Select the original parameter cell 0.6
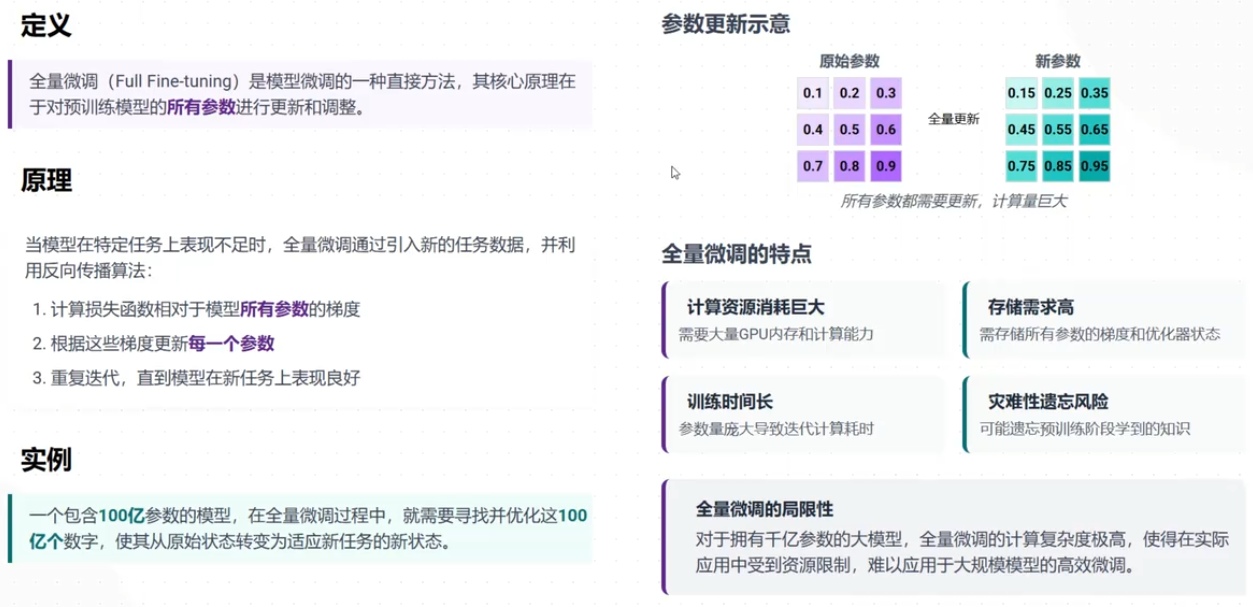 point(885,130)
